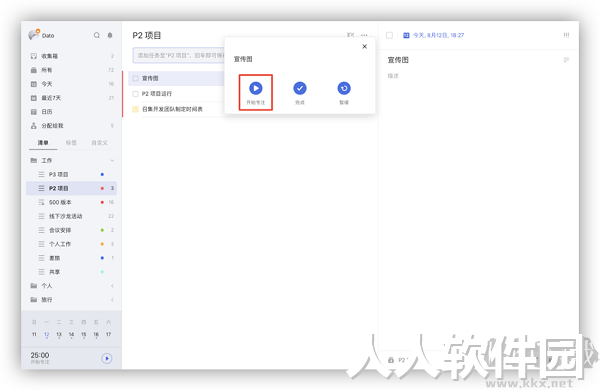Screen dimensions: 600x390
Task: Edit the 宣传图 title in detail pane
Action: pos(398,60)
